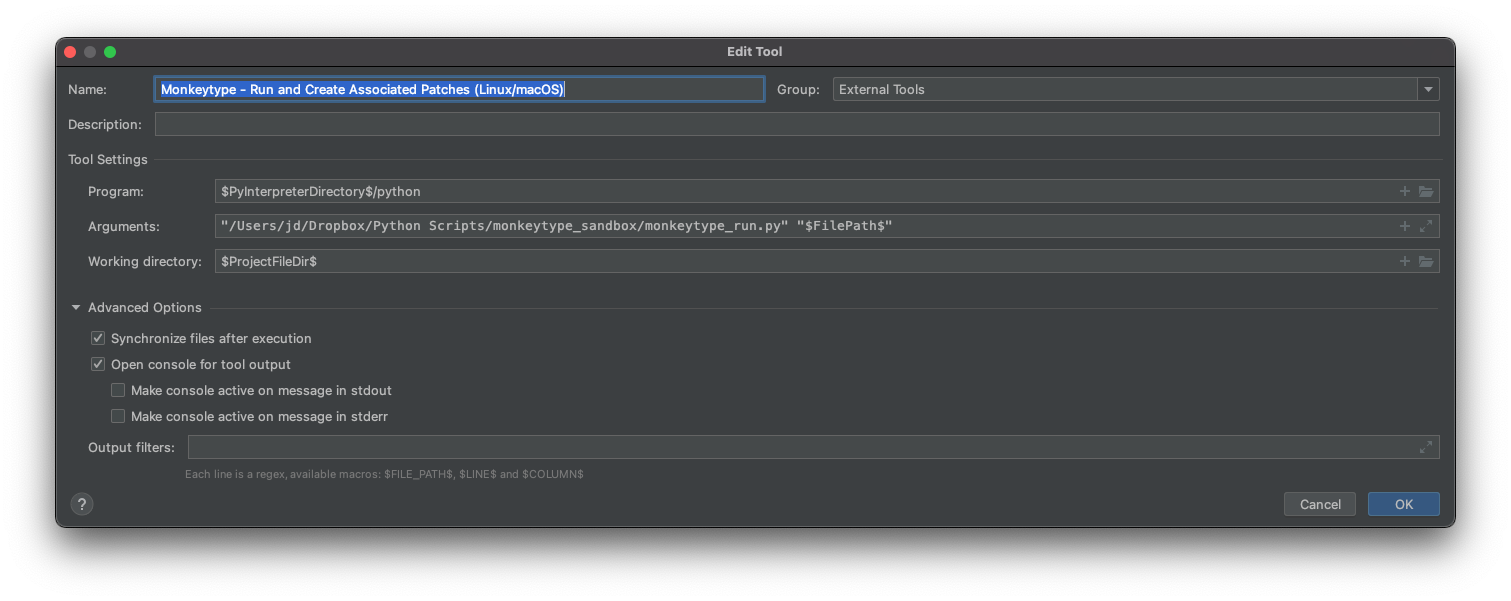
Task: Confirm with the OK button
Action: click(1404, 504)
